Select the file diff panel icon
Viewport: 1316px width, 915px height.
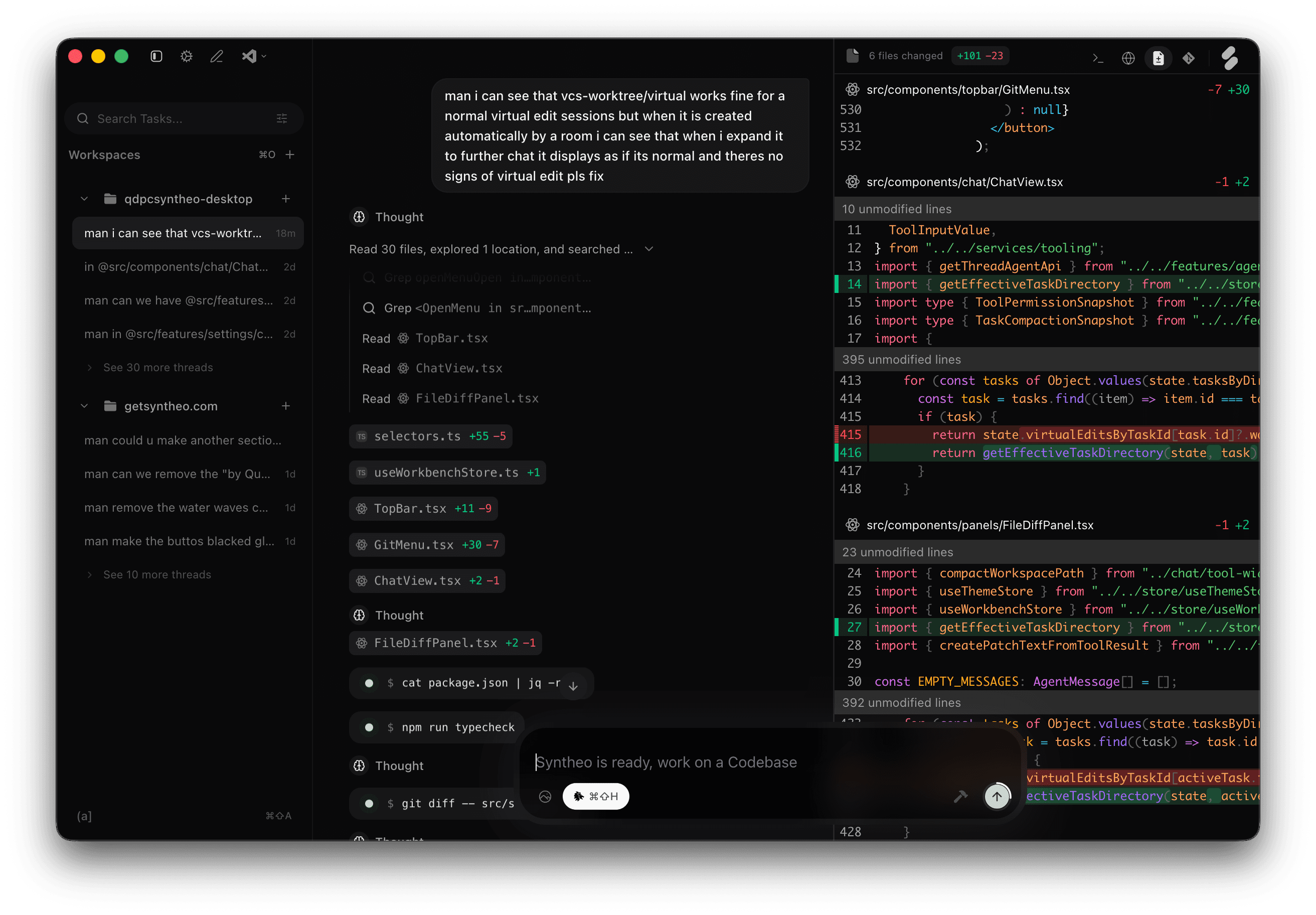[1159, 58]
